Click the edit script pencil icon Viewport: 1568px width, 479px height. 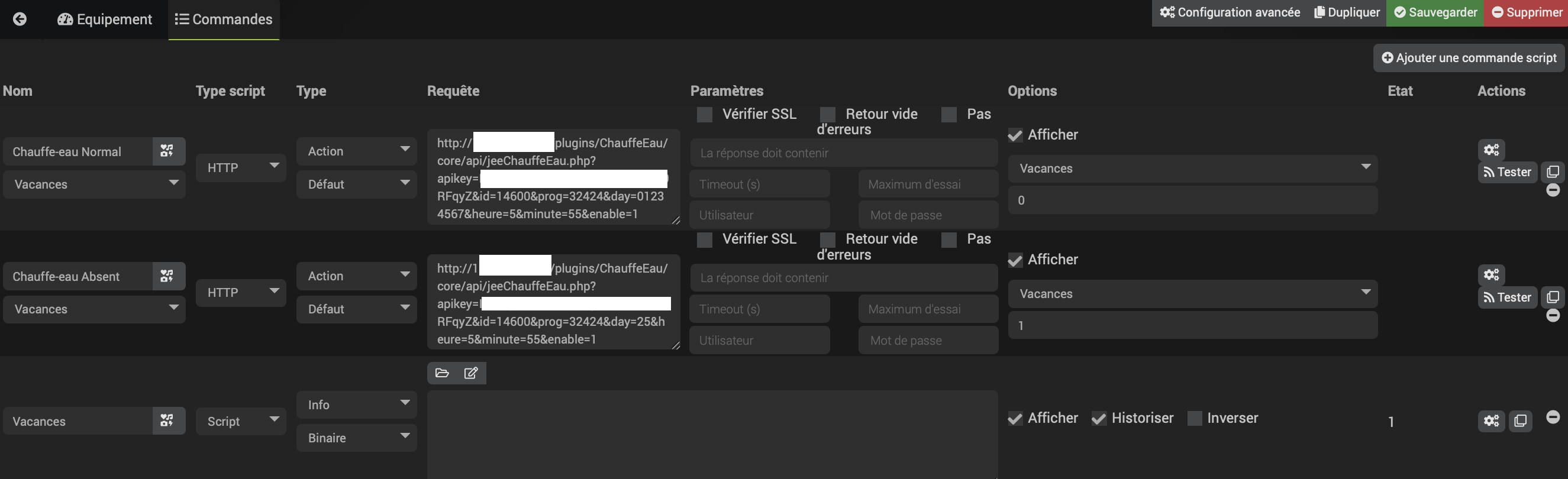click(x=471, y=373)
